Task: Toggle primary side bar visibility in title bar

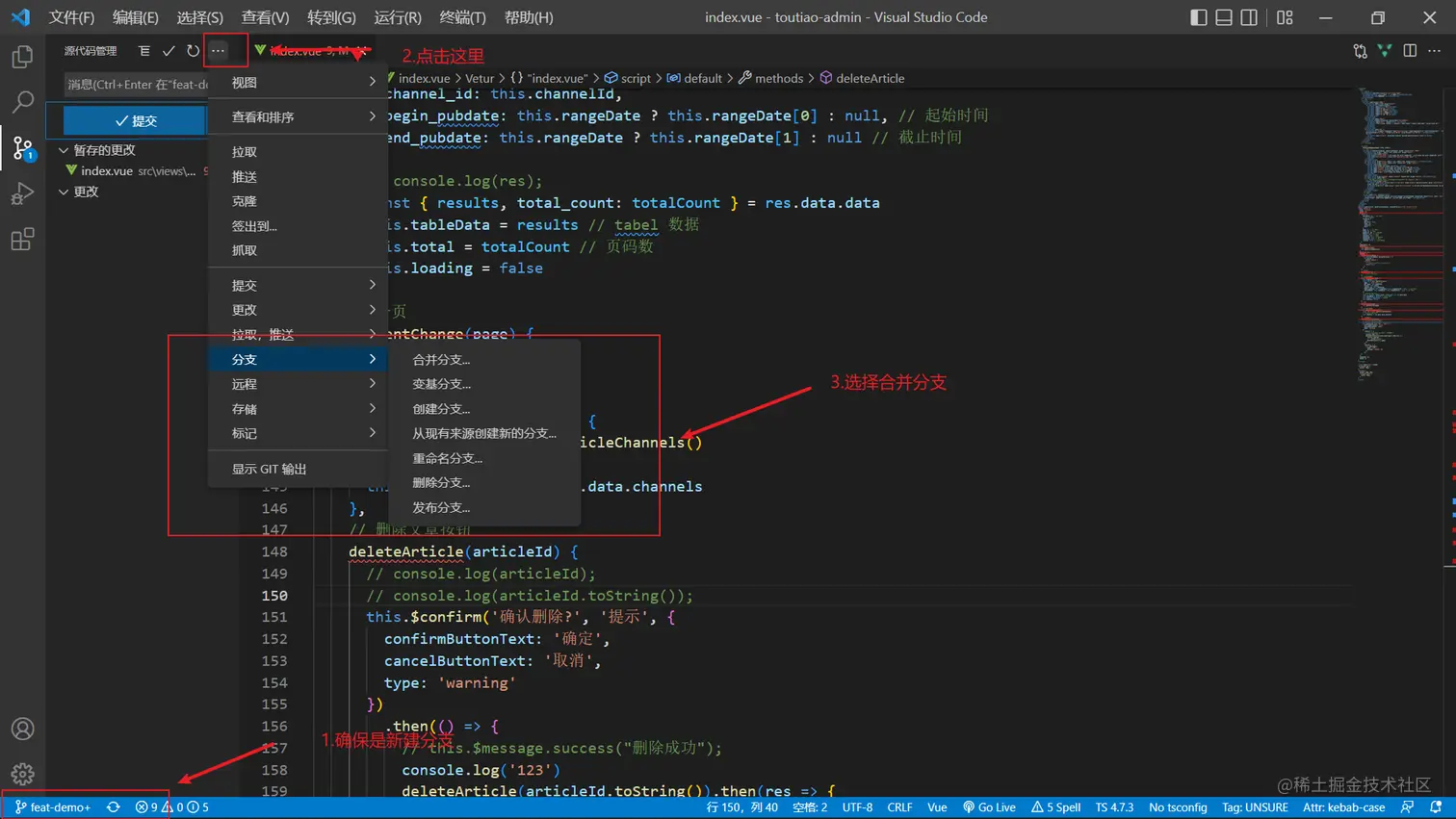Action: [1199, 17]
